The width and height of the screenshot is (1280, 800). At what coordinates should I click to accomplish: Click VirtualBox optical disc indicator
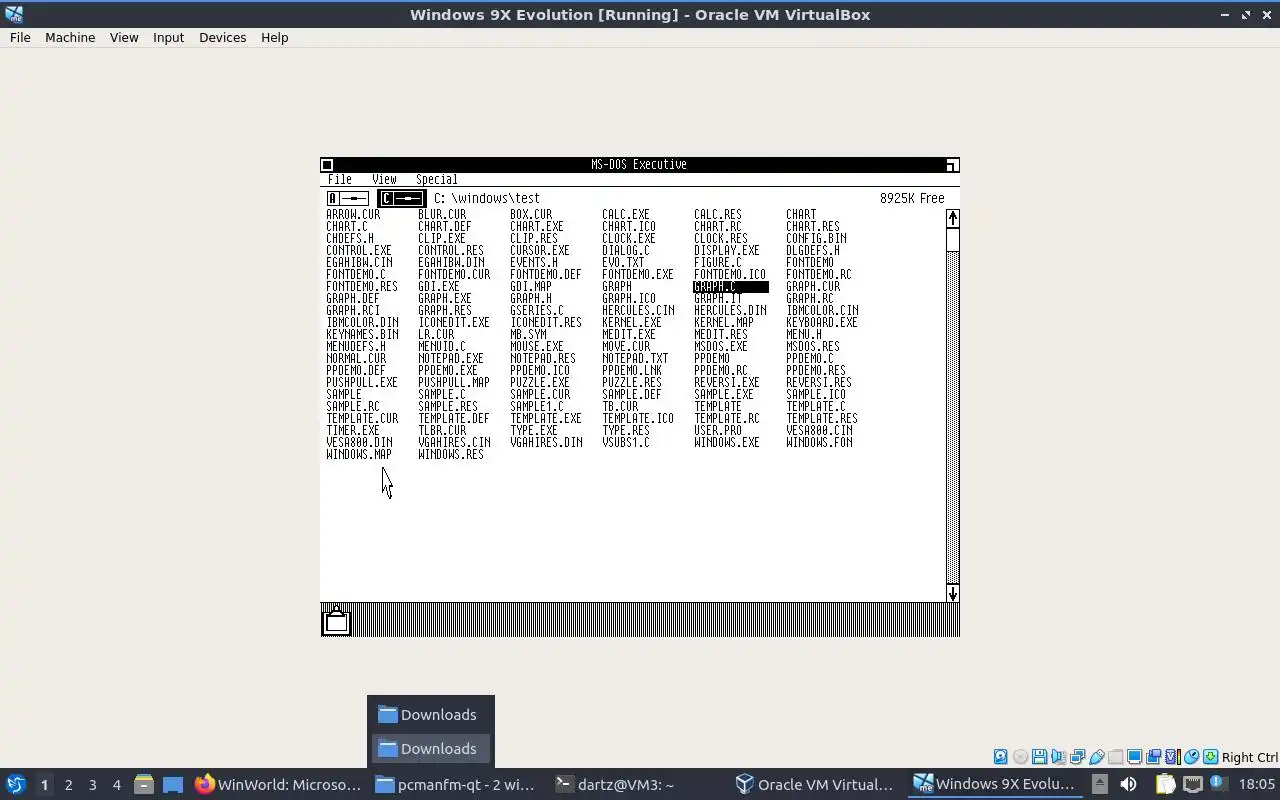1020,757
